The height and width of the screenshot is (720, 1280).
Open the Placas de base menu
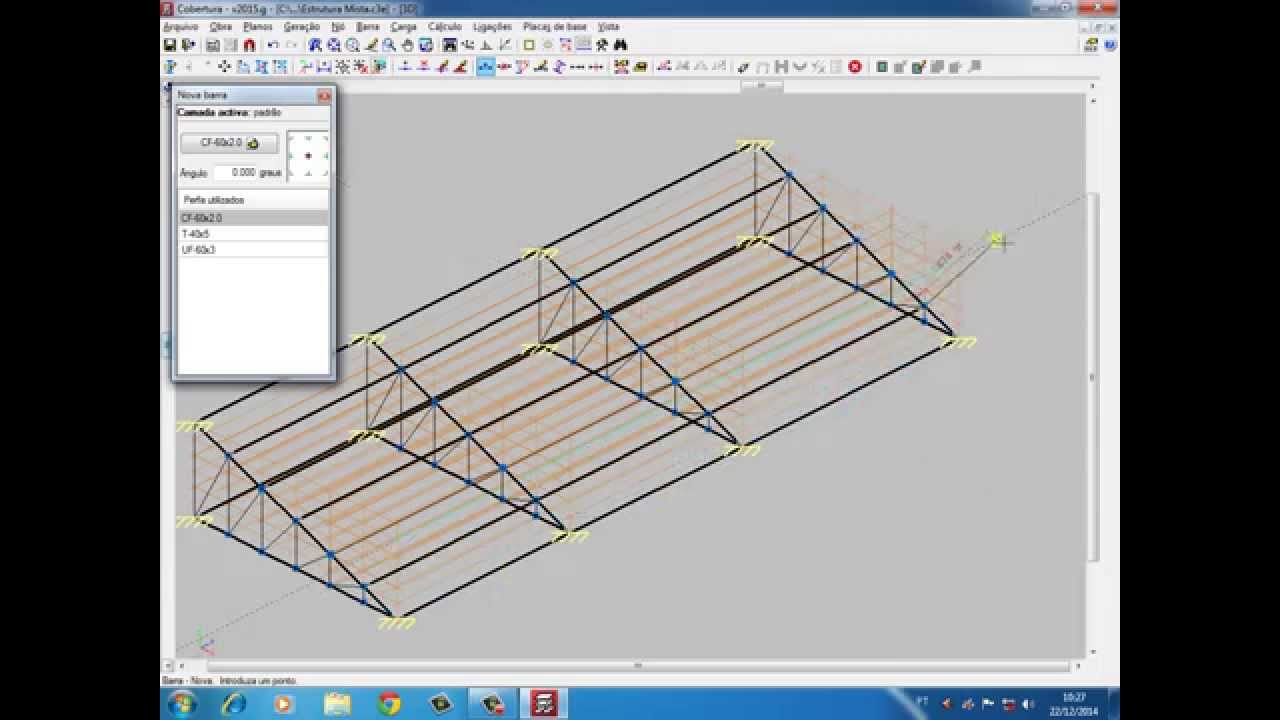[555, 27]
